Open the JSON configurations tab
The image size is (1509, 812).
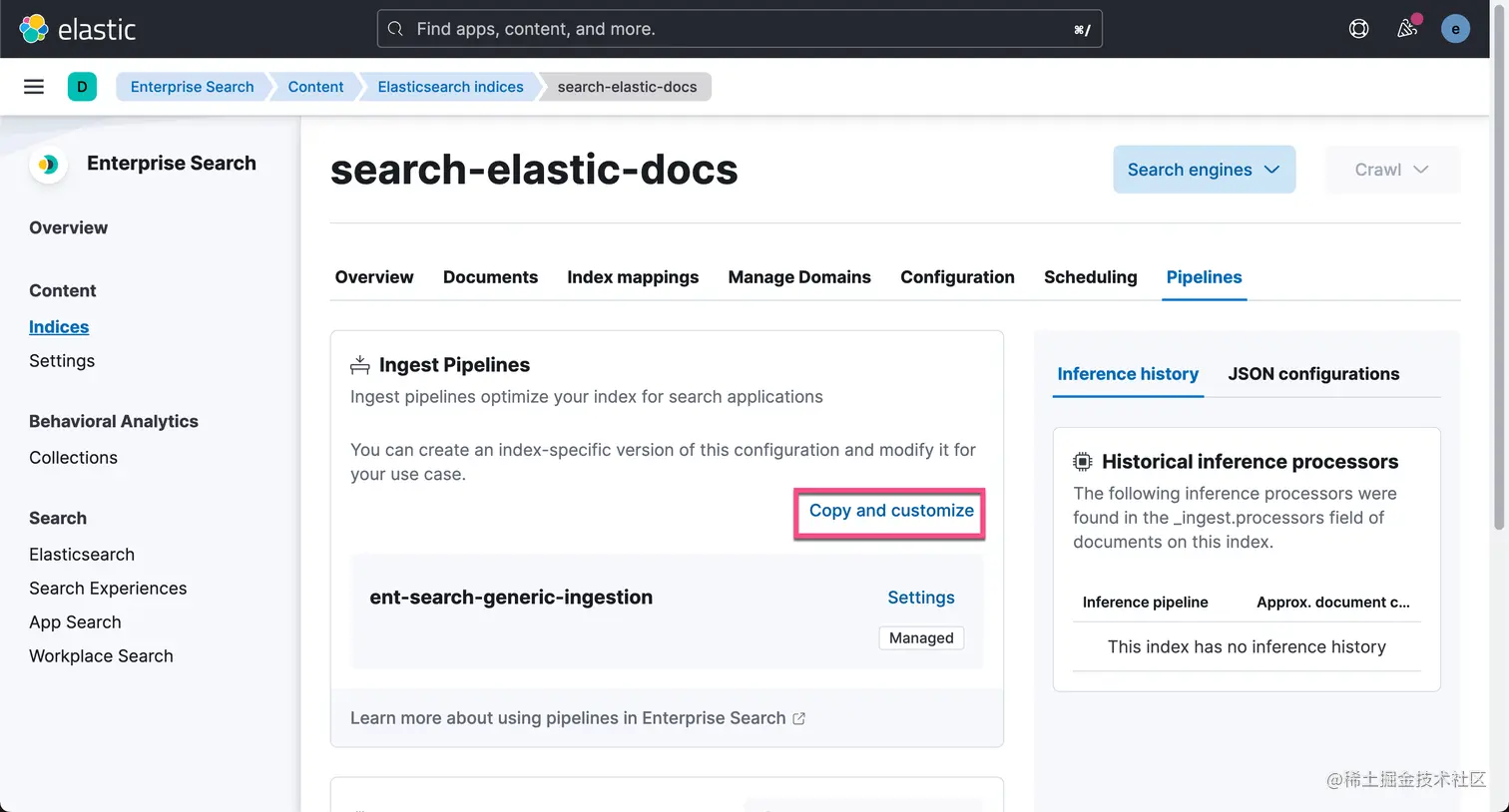pos(1313,374)
